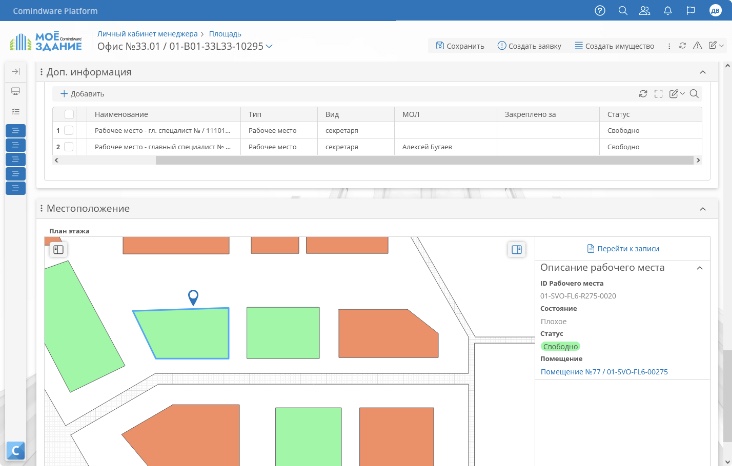Toggle the right side panel on floor plan
732x466 pixels.
516,249
